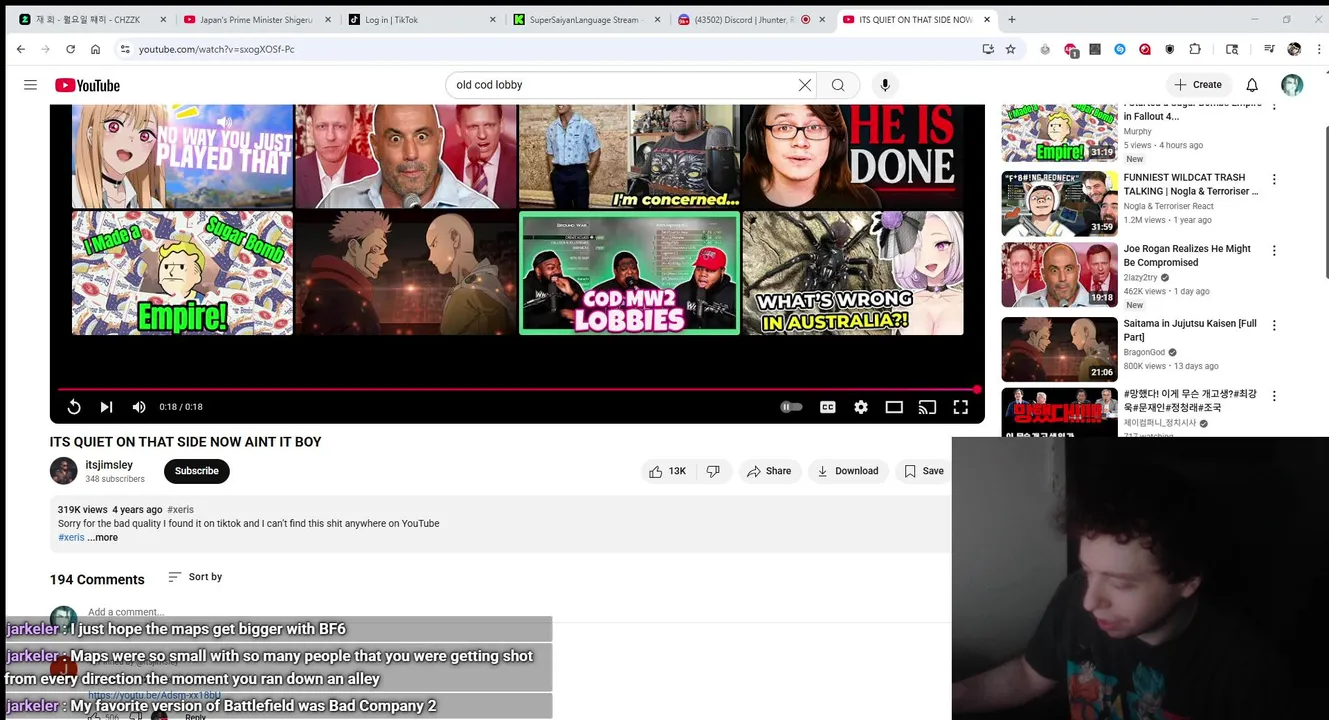The height and width of the screenshot is (720, 1329).
Task: Open menu for Joe Rogan Realizes video
Action: 1274,250
